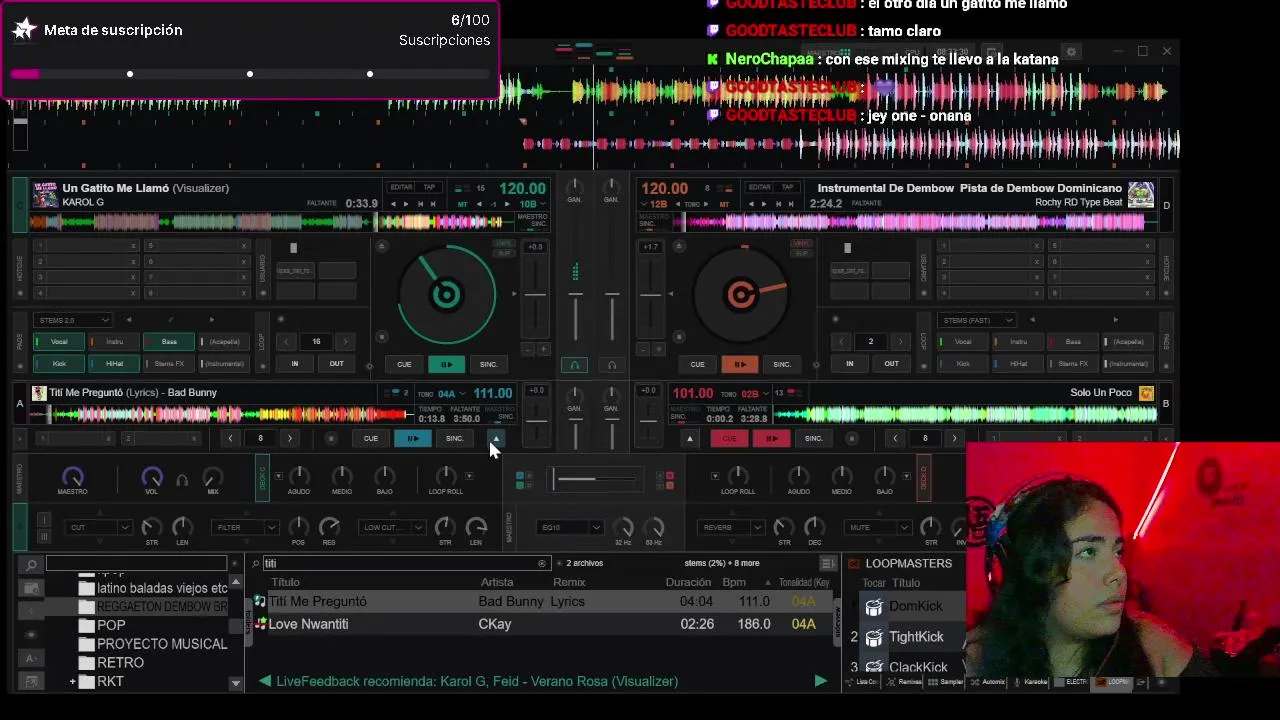Toggle the Kick stem pad on deck C
The image size is (1280, 720).
pos(58,364)
